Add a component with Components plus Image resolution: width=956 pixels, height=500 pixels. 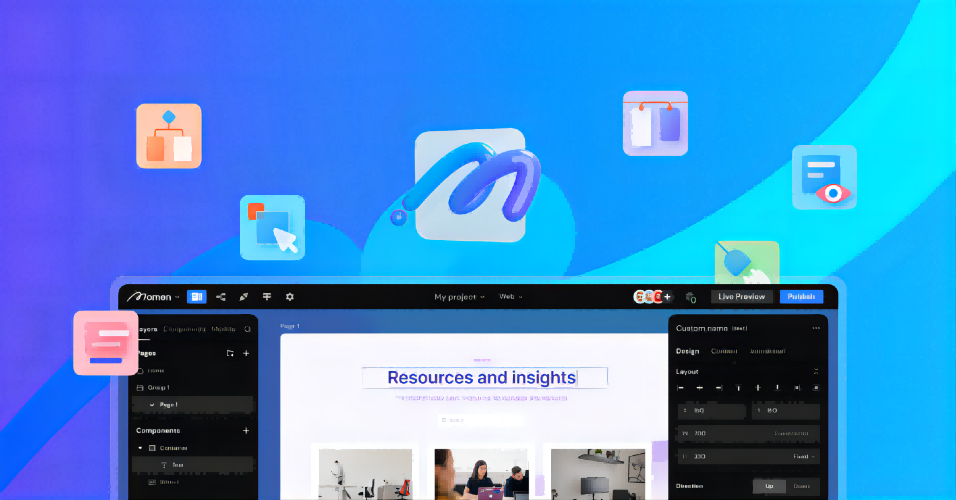[x=246, y=430]
